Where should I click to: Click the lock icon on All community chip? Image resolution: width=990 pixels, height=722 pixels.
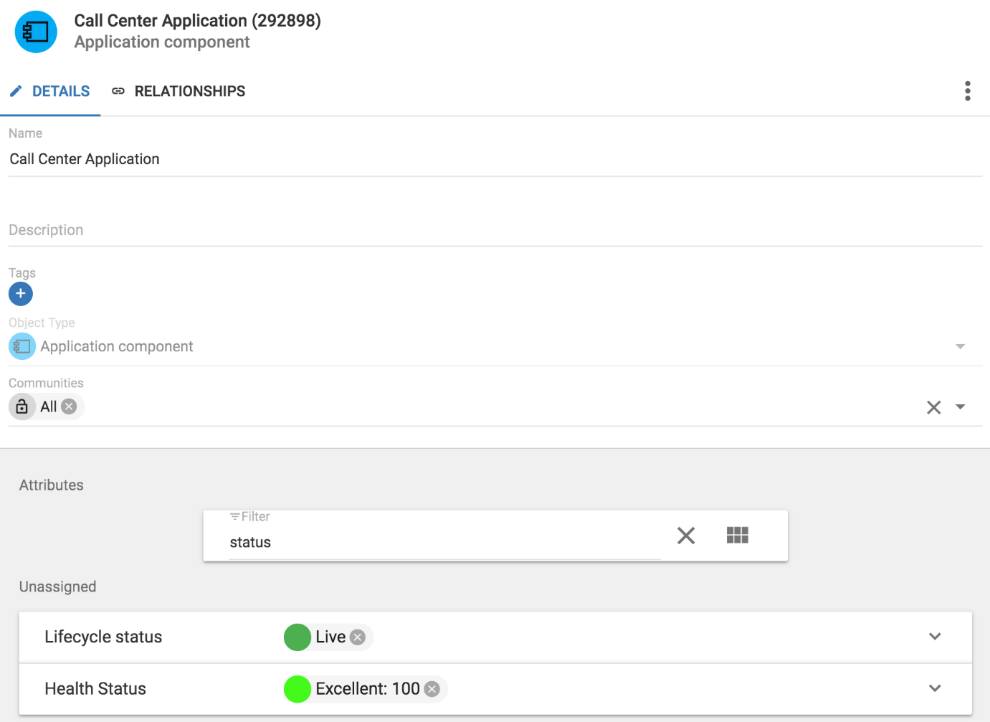click(x=22, y=406)
